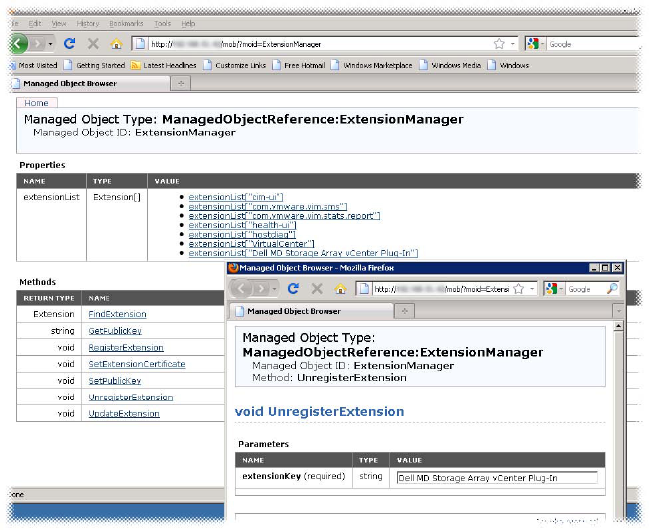Open the Edit menu
The height and width of the screenshot is (530, 649).
click(35, 24)
